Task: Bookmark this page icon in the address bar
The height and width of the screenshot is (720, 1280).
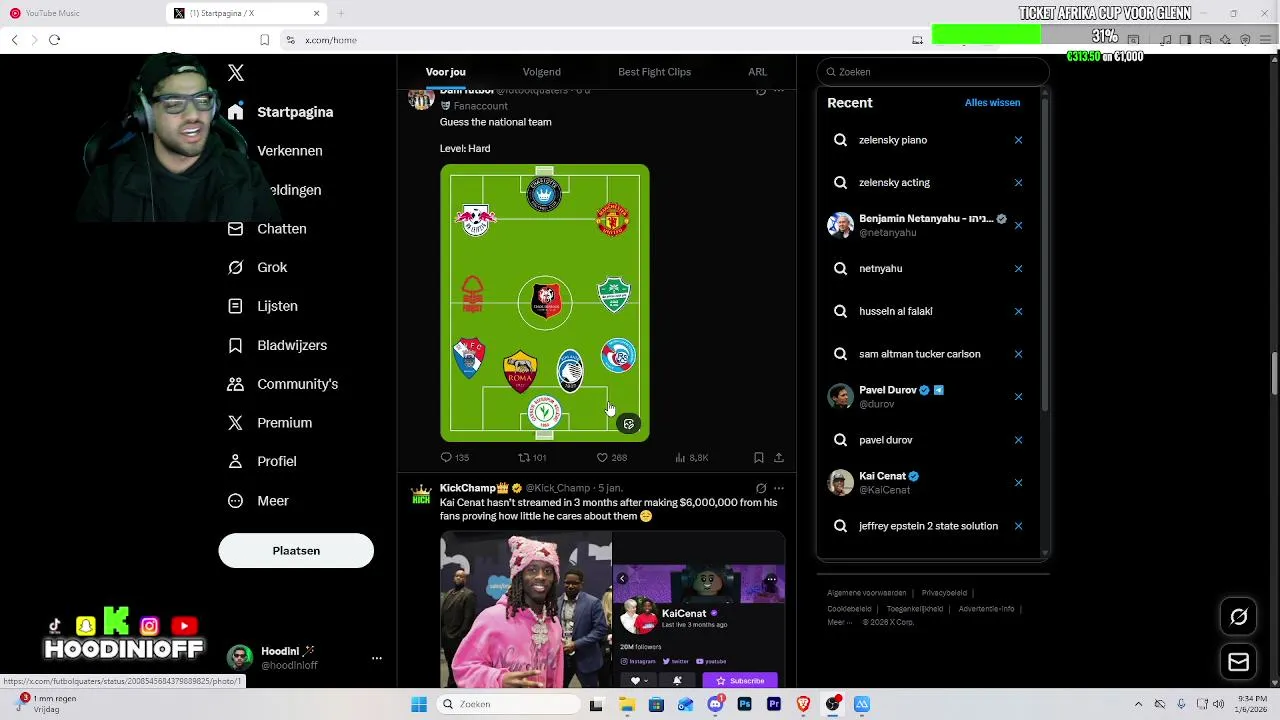Action: coord(264,40)
